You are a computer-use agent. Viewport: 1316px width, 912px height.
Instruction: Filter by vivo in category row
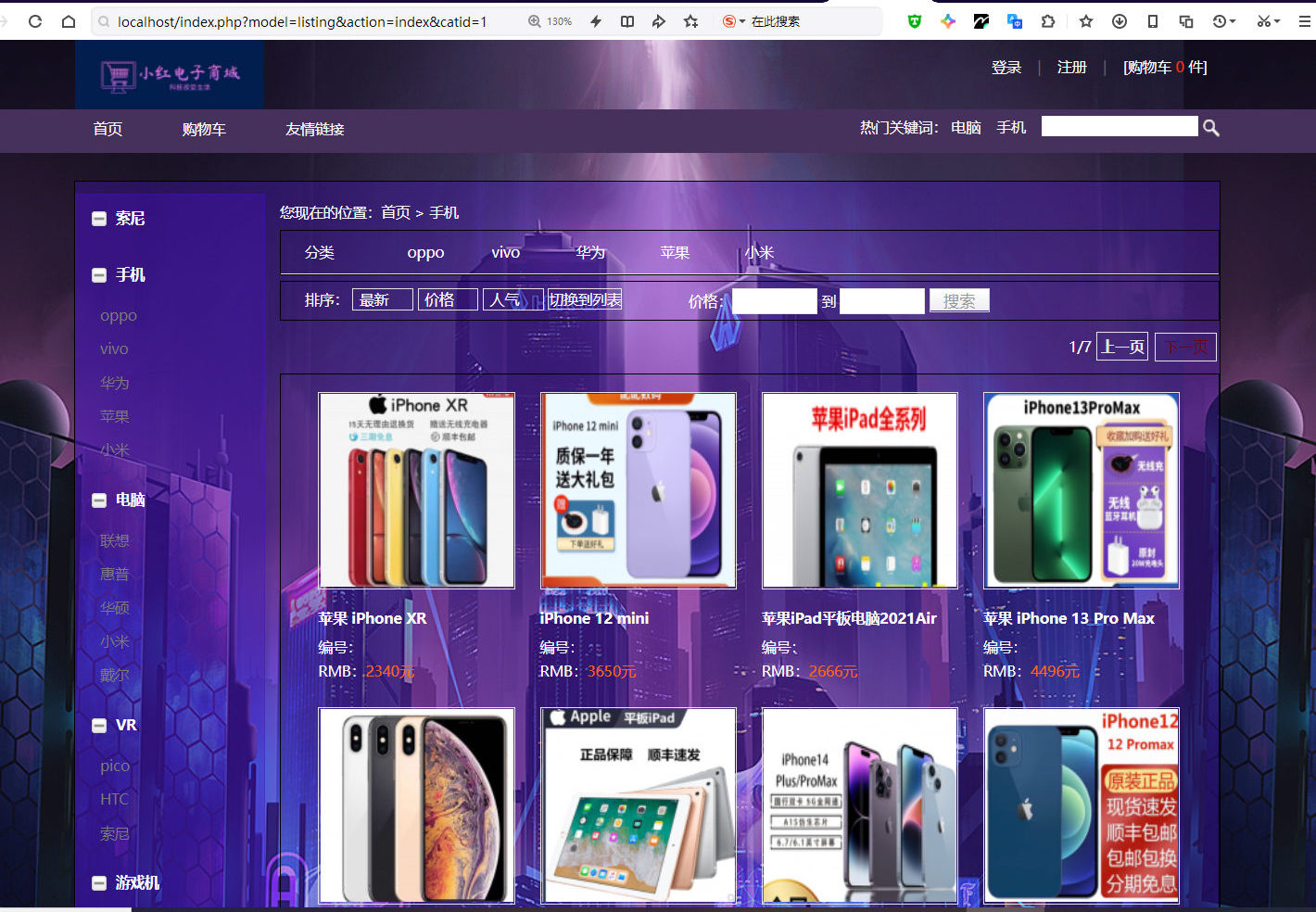coord(506,252)
